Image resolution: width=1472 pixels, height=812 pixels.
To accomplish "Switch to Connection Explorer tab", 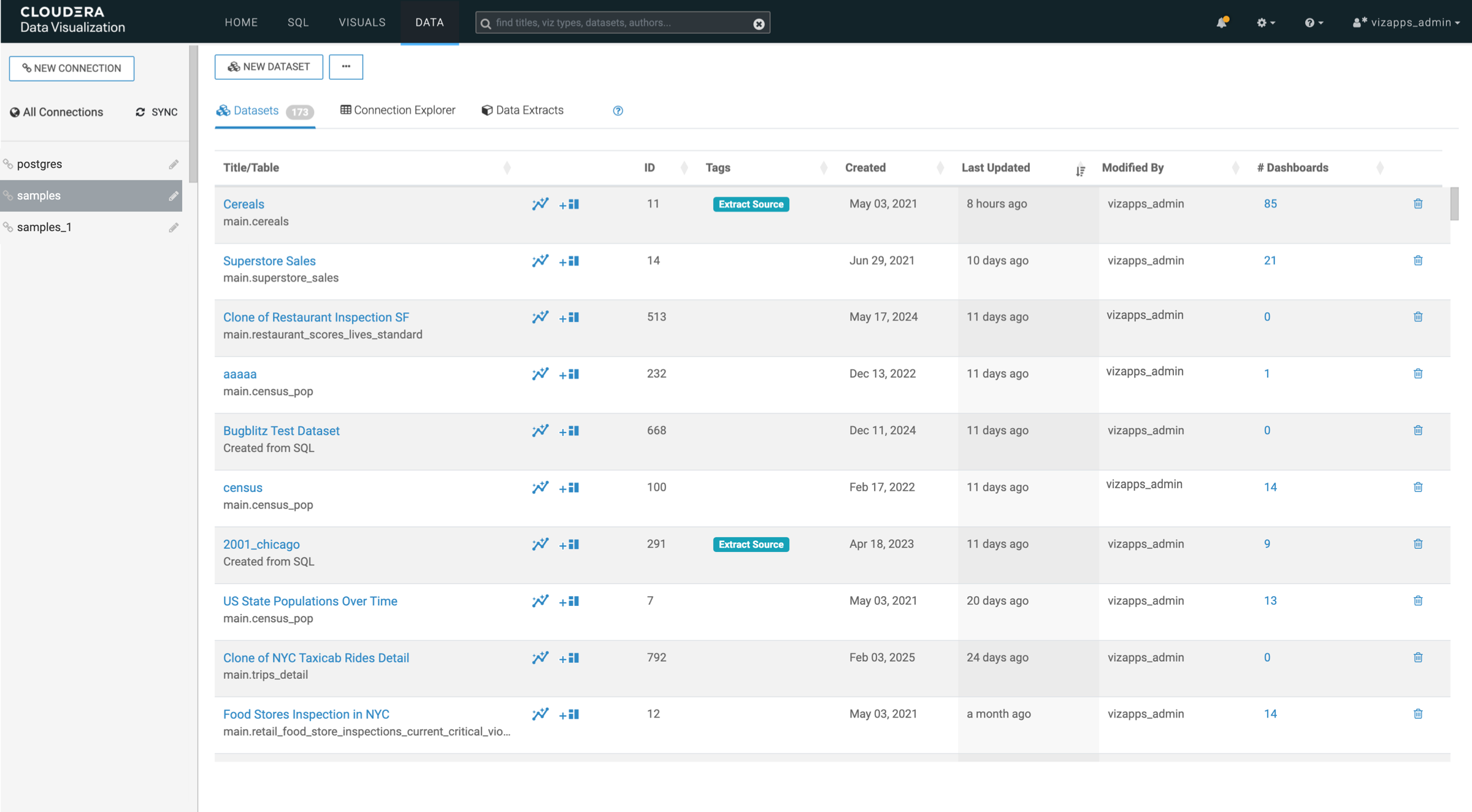I will (398, 110).
